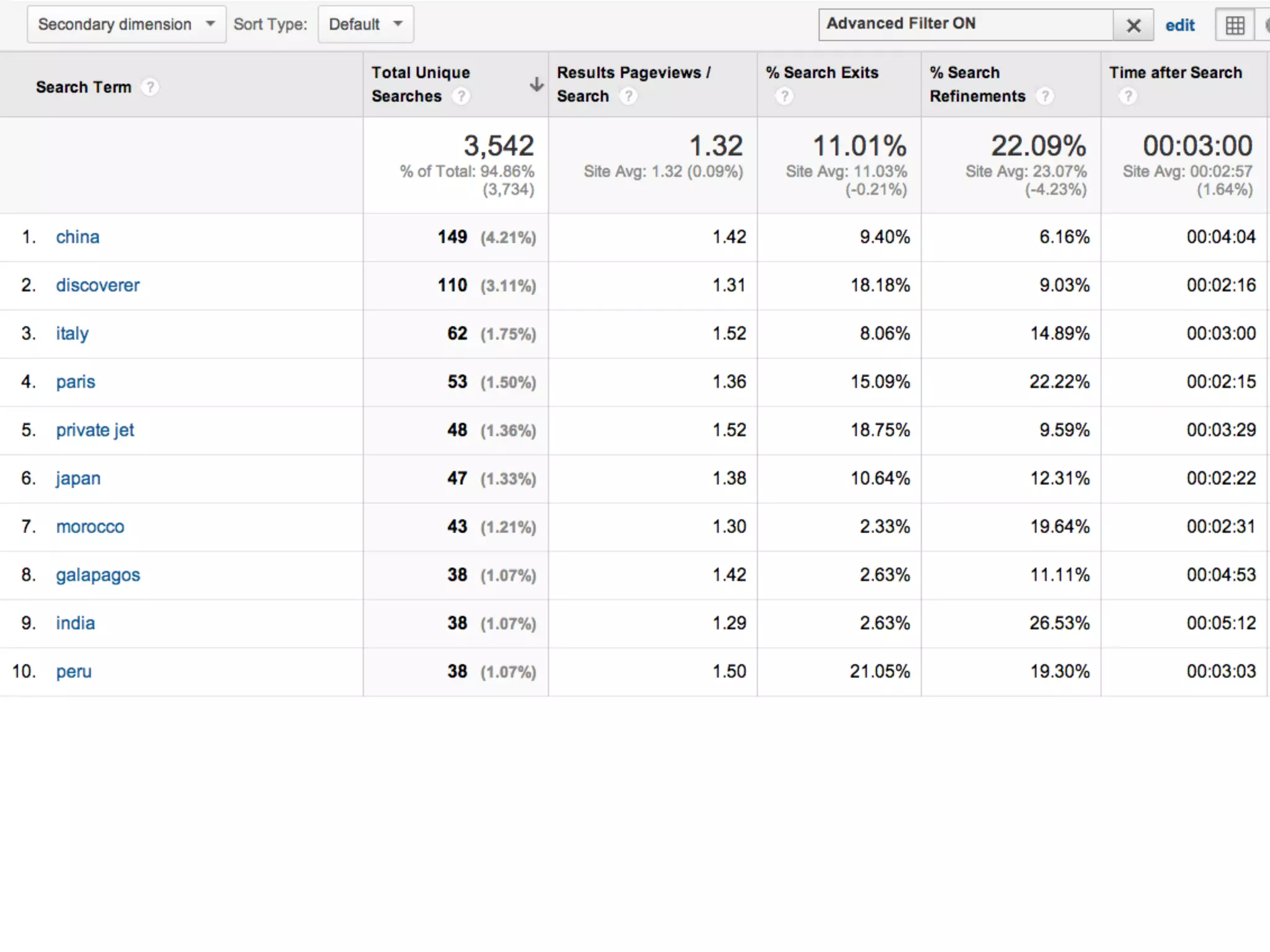This screenshot has height=952, width=1270.
Task: Toggle the descending sort arrow for Total Unique Searches
Action: point(536,84)
